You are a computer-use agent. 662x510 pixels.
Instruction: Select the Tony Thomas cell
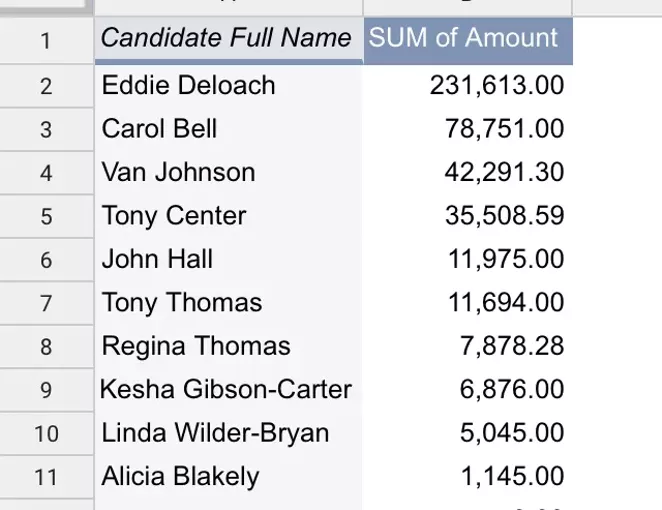[x=228, y=303]
